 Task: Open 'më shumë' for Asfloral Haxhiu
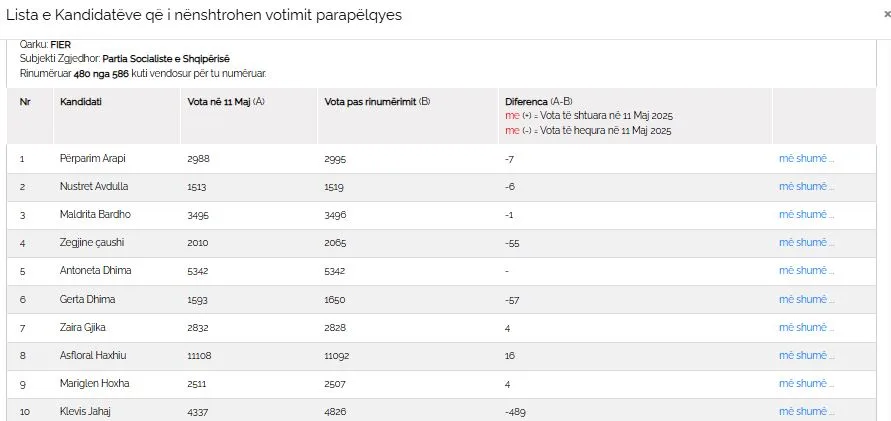click(806, 355)
